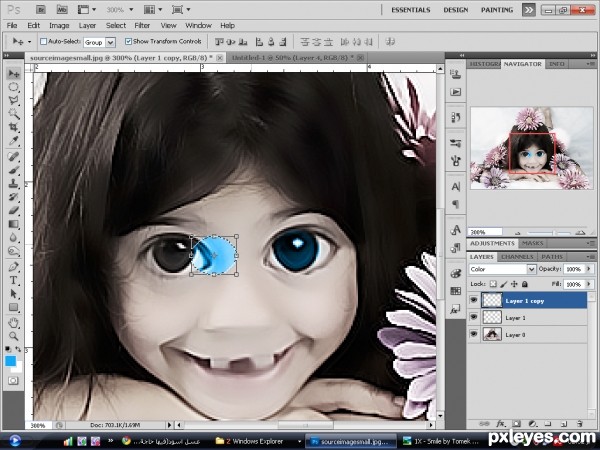600x450 pixels.
Task: Uncheck Show Transform Controls
Action: click(128, 41)
